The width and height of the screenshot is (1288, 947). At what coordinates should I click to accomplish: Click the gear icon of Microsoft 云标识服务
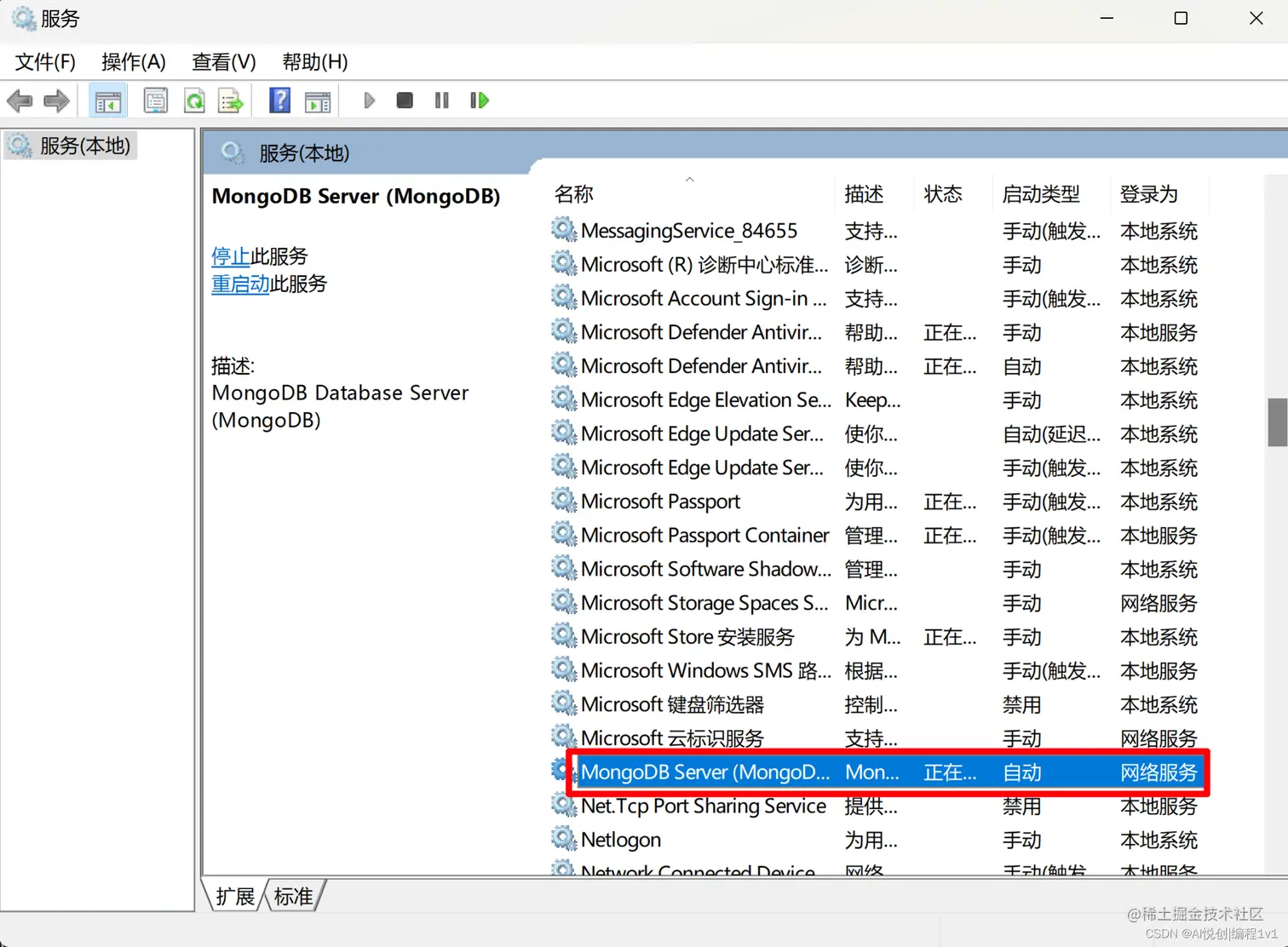(564, 737)
